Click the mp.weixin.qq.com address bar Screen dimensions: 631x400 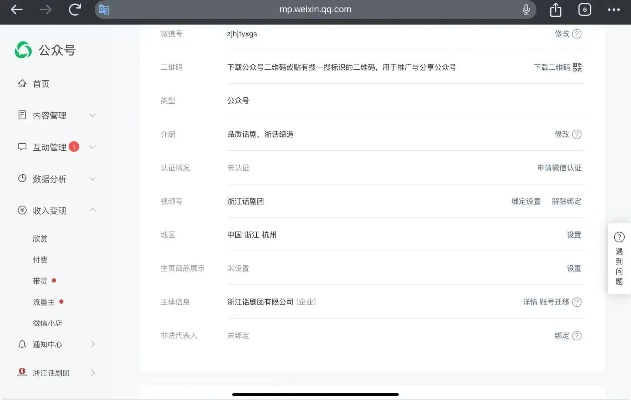(315, 9)
